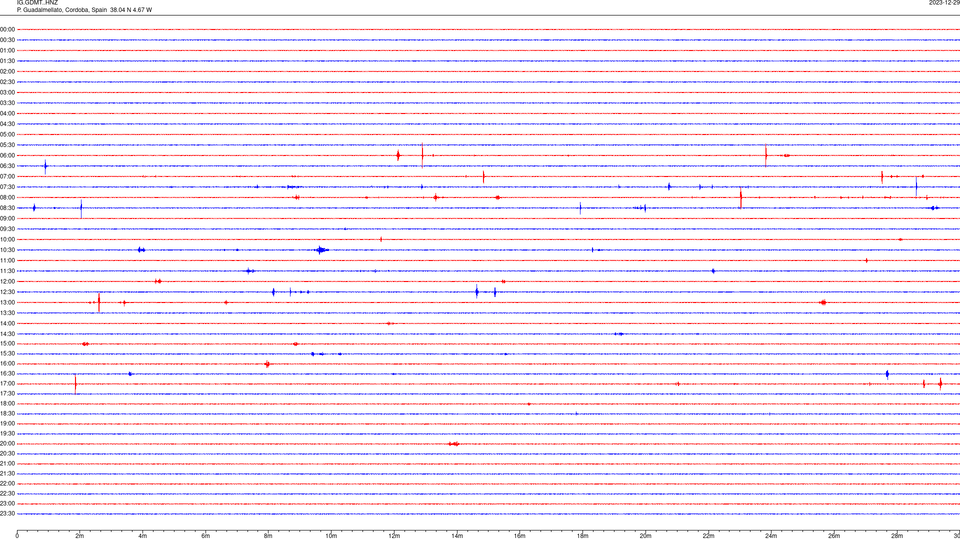The width and height of the screenshot is (960, 540).
Task: Click the 21:00 row time label
Action: point(7,464)
